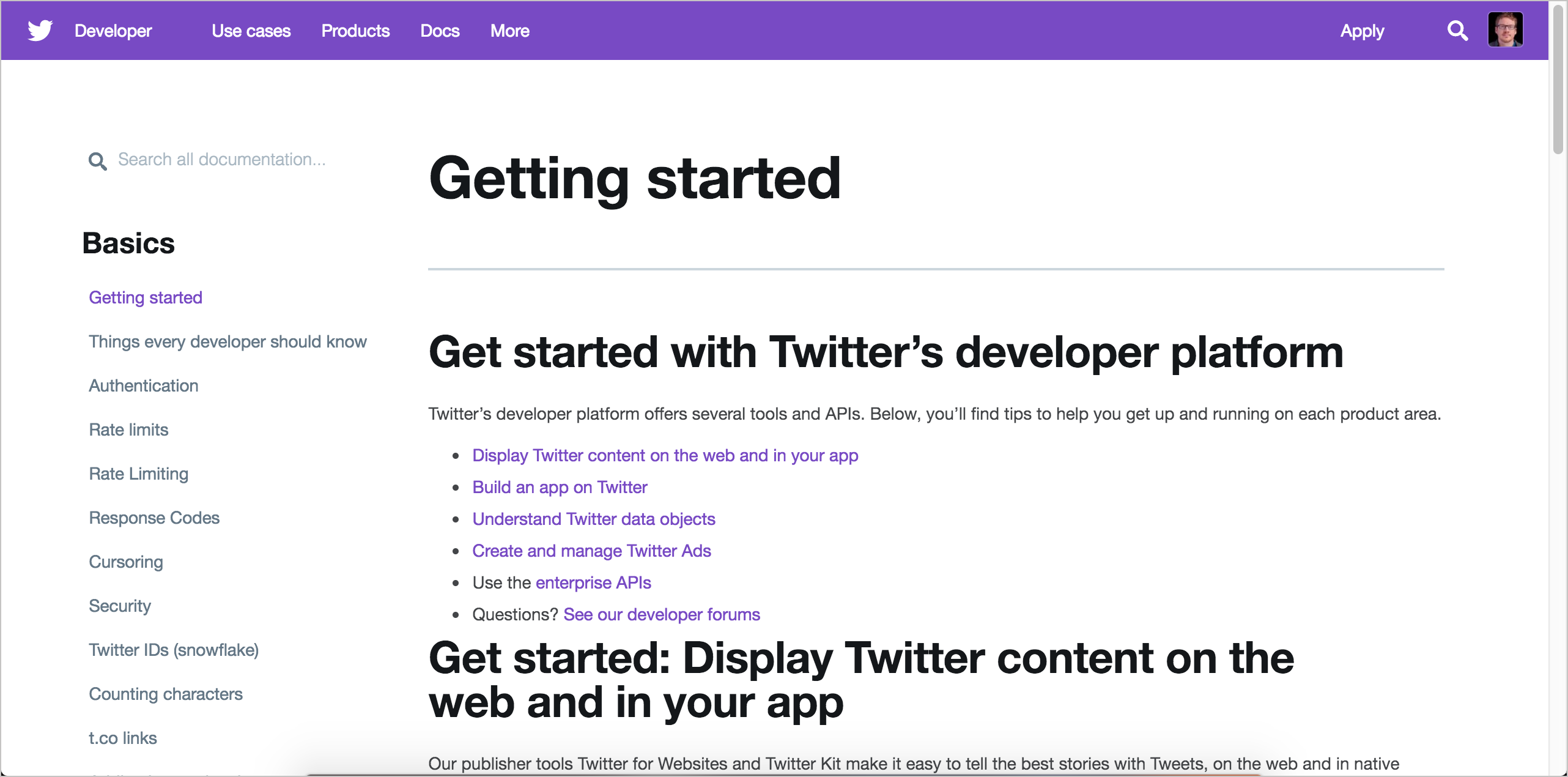Click the Apply button in top right

click(1362, 30)
